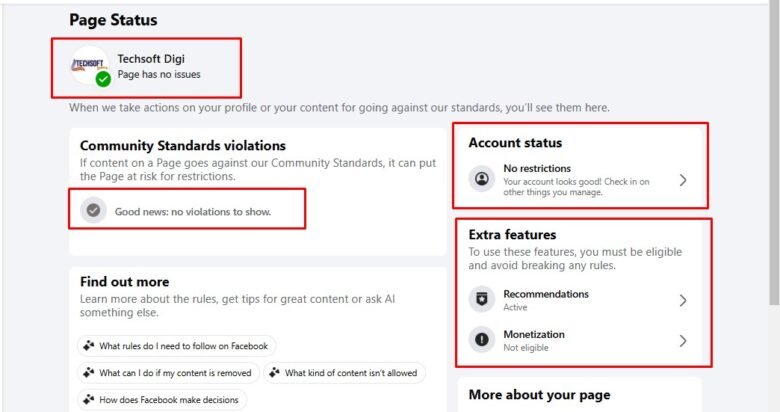Click the gray checkmark no-violations icon
The height and width of the screenshot is (412, 780).
[93, 210]
